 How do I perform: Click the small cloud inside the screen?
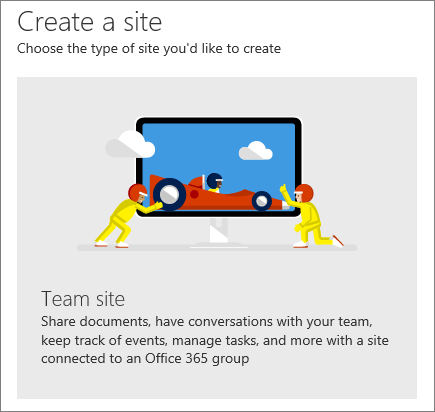256,150
